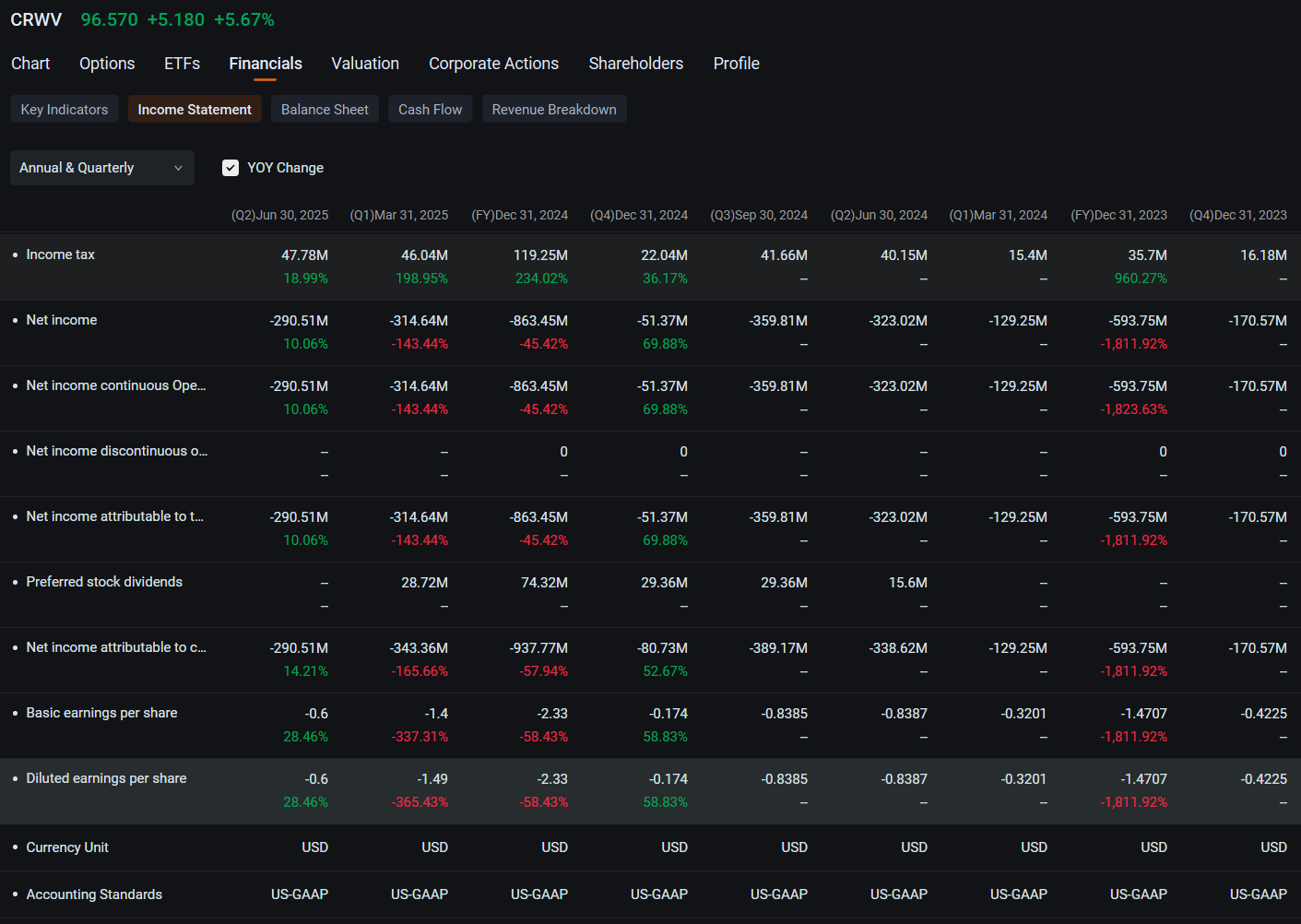Click the Financials section header
The width and height of the screenshot is (1301, 924).
pyautogui.click(x=265, y=63)
